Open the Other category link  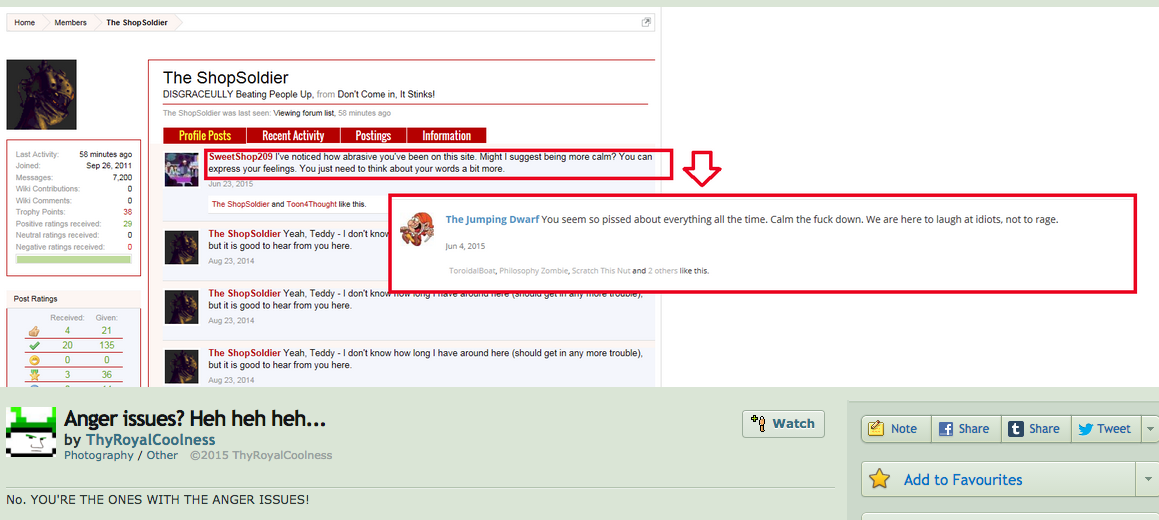(x=162, y=455)
